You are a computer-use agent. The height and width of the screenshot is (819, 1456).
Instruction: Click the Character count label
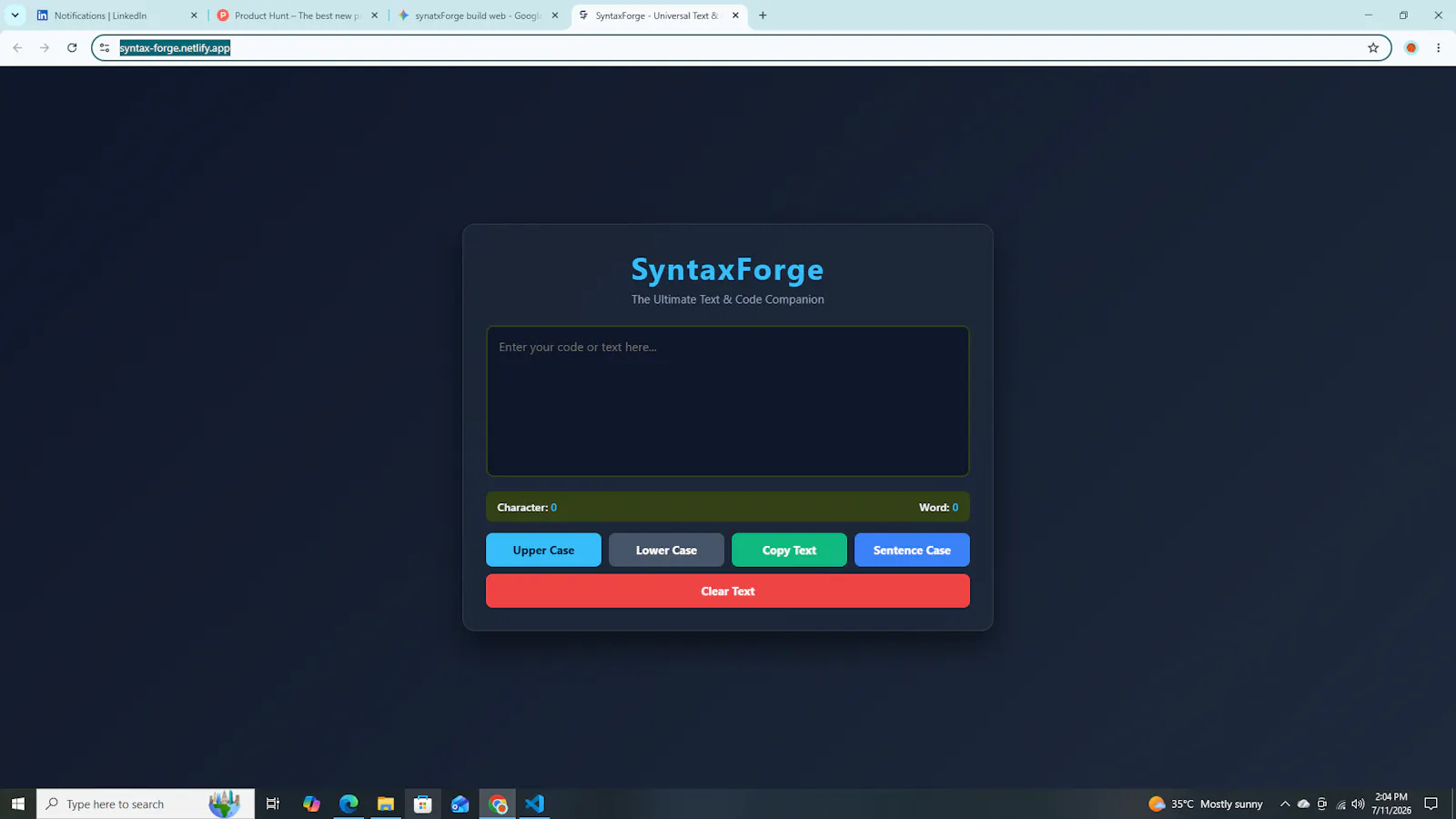coord(527,507)
